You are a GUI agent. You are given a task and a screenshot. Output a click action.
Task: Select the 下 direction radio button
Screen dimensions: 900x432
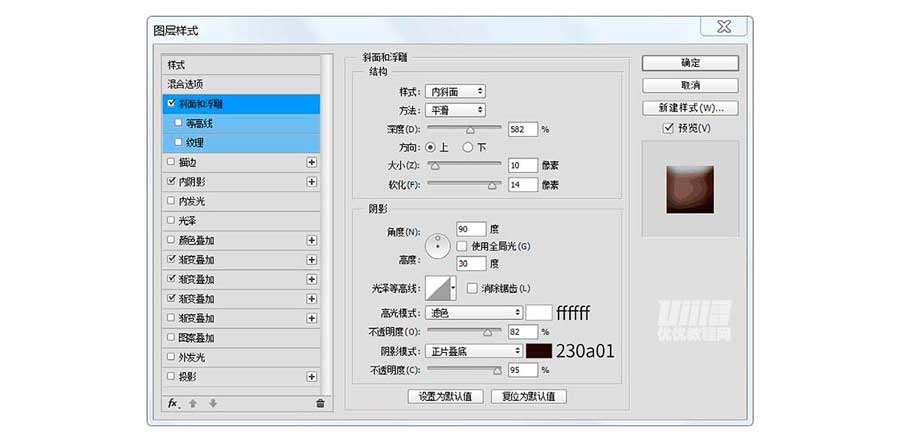[468, 147]
